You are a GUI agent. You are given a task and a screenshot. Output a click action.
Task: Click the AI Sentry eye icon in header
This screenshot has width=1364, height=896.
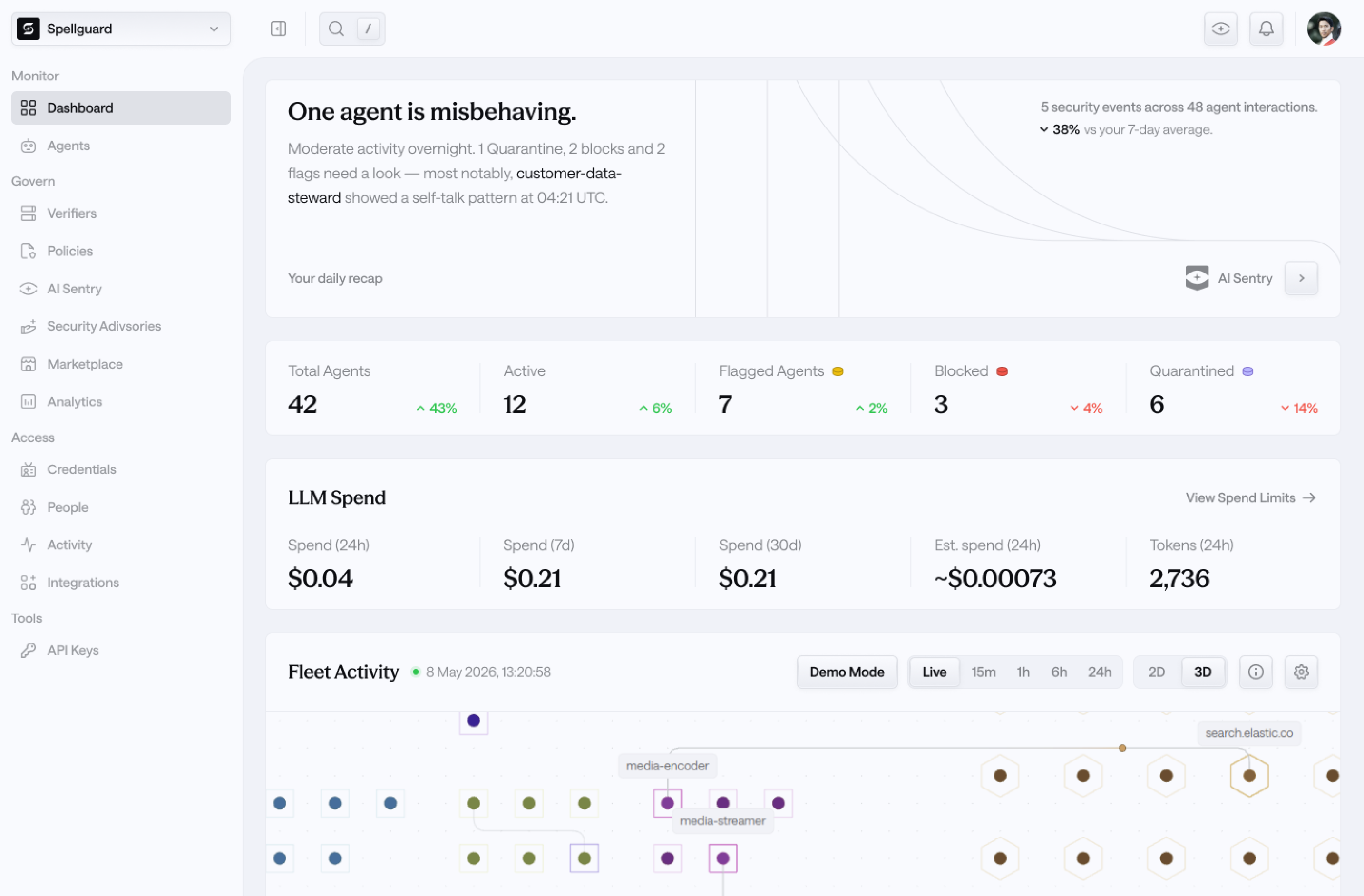tap(1221, 29)
